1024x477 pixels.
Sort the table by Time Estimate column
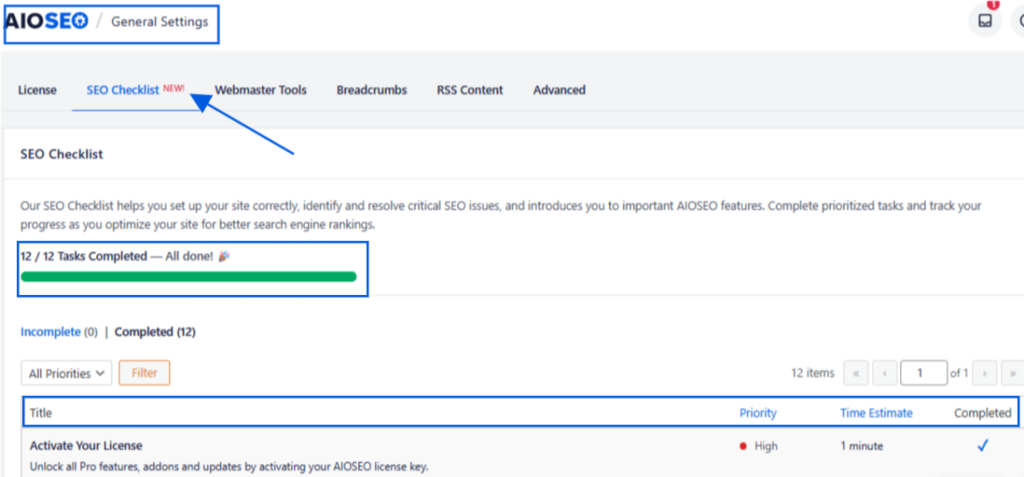(x=876, y=413)
